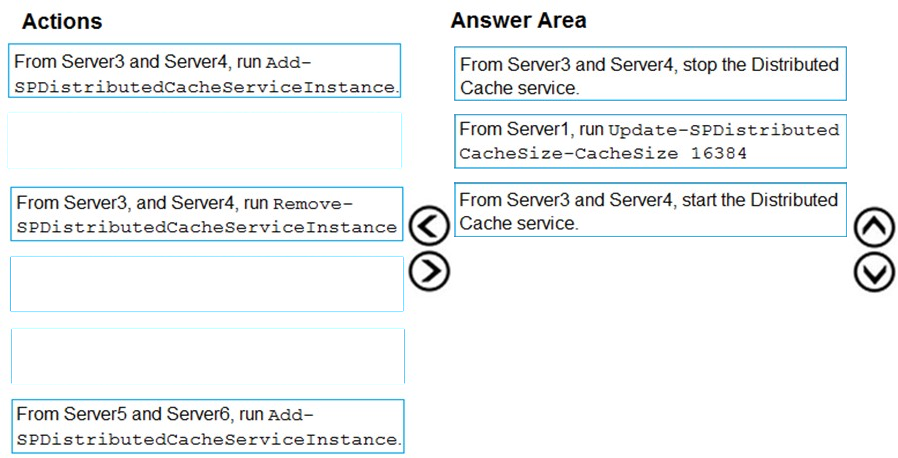Select Server3 and Server4 Add-SPDistributedCacheServiceInstance action
Viewport: 898px width, 458px height.
click(x=204, y=71)
